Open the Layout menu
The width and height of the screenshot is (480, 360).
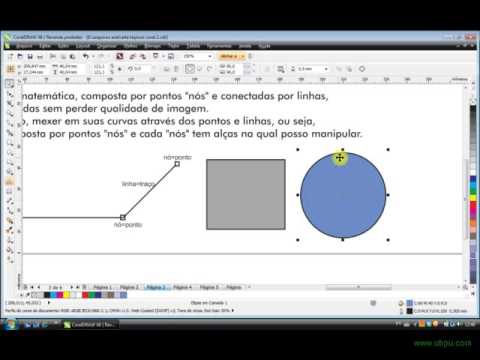click(x=83, y=46)
